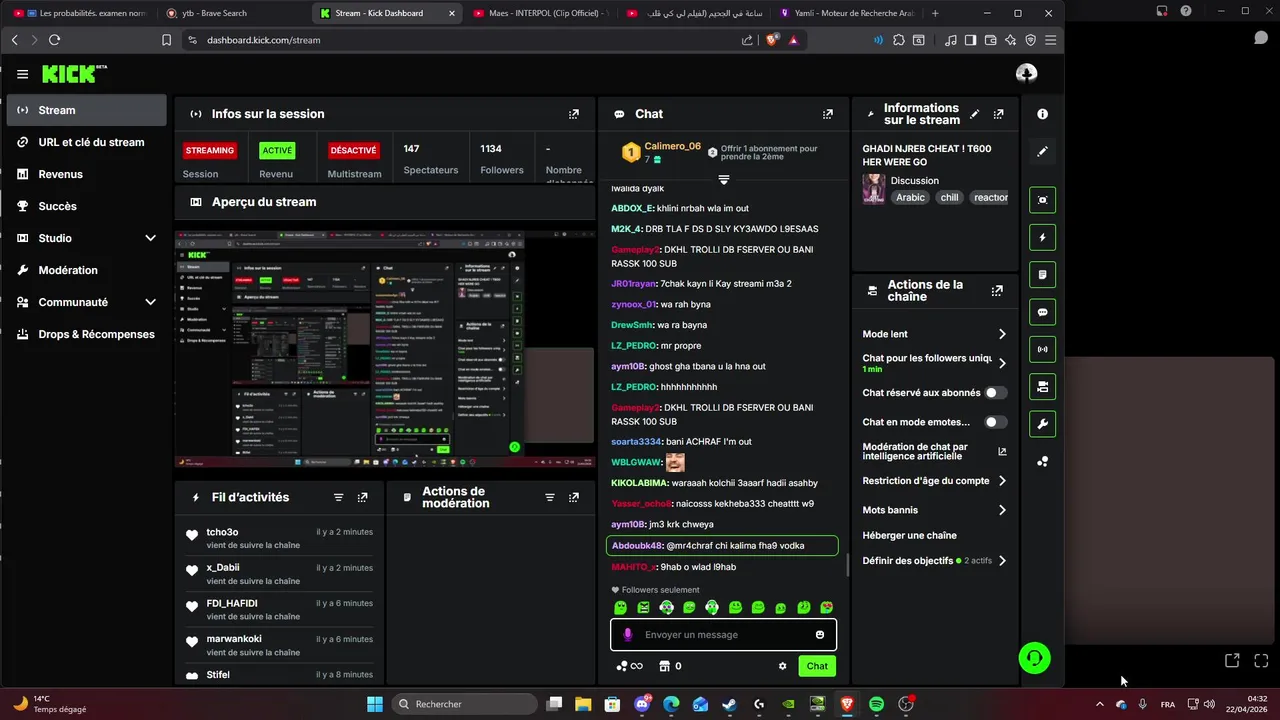Viewport: 1280px width, 720px height.
Task: Open the shop icon showing 0
Action: [670, 666]
